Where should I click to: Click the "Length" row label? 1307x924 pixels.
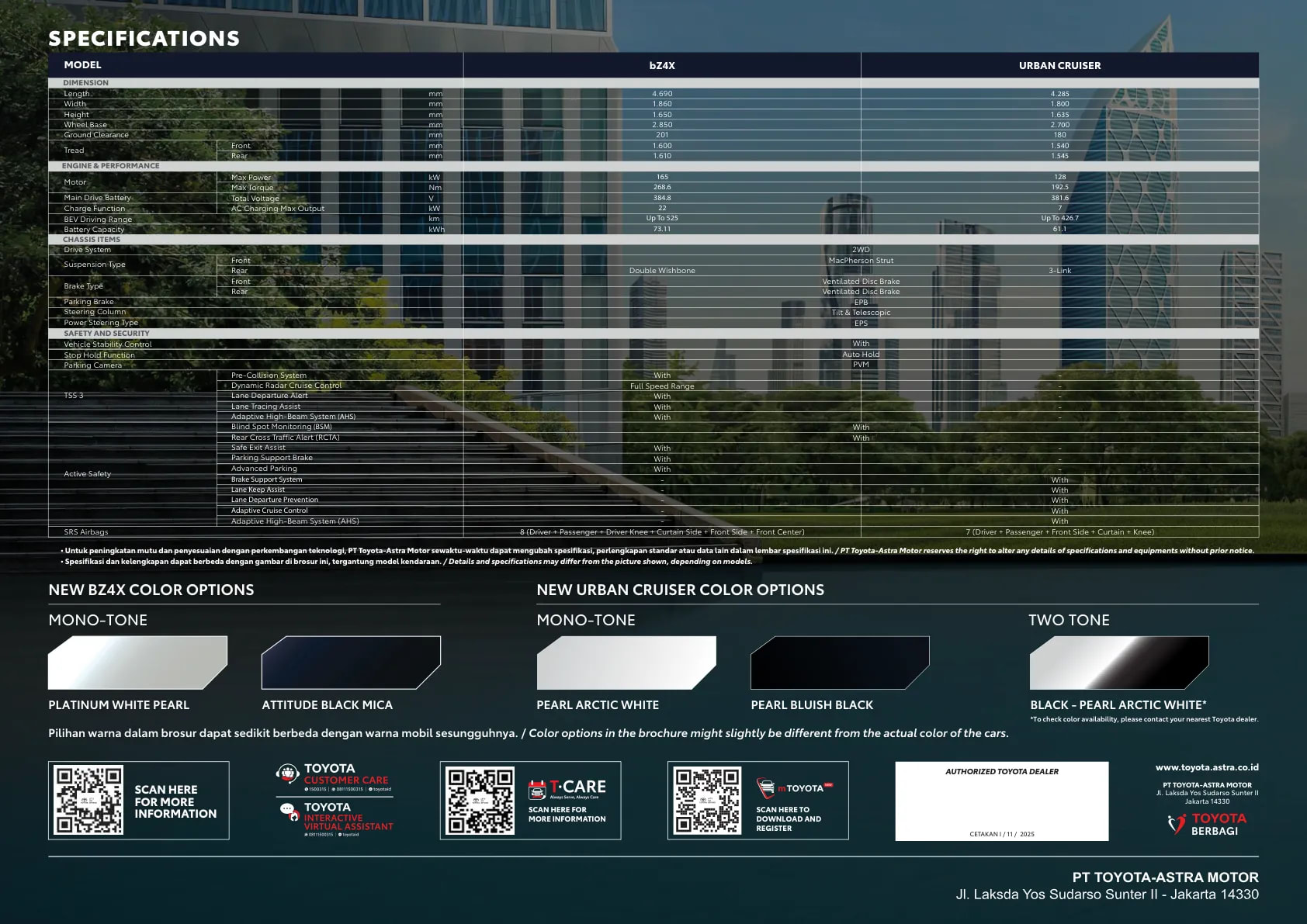click(x=77, y=94)
